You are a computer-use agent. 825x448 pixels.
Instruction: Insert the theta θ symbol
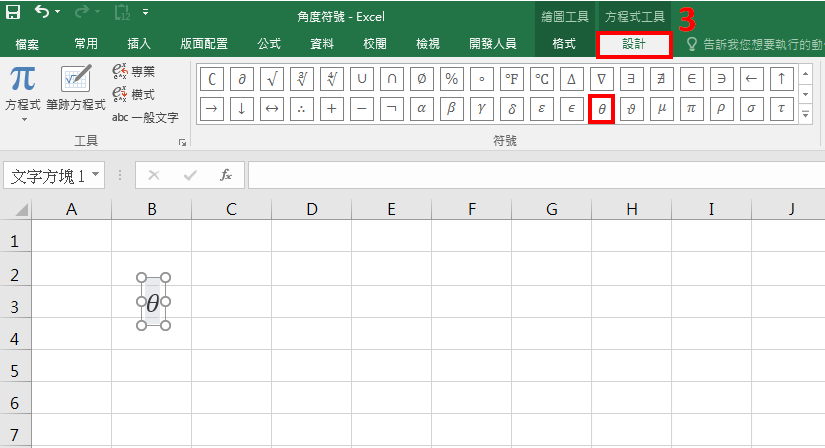click(601, 109)
